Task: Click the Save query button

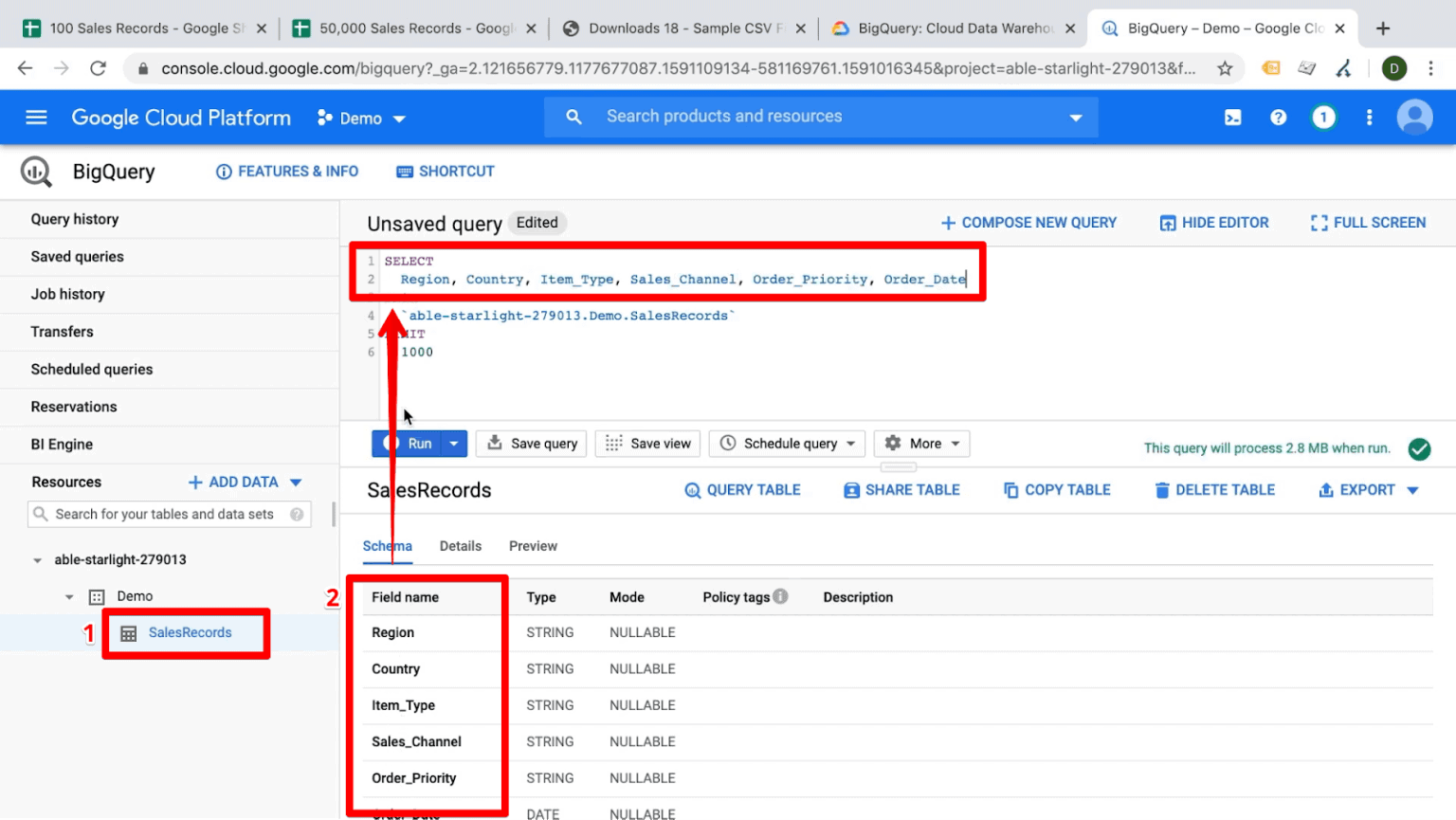Action: 531,443
